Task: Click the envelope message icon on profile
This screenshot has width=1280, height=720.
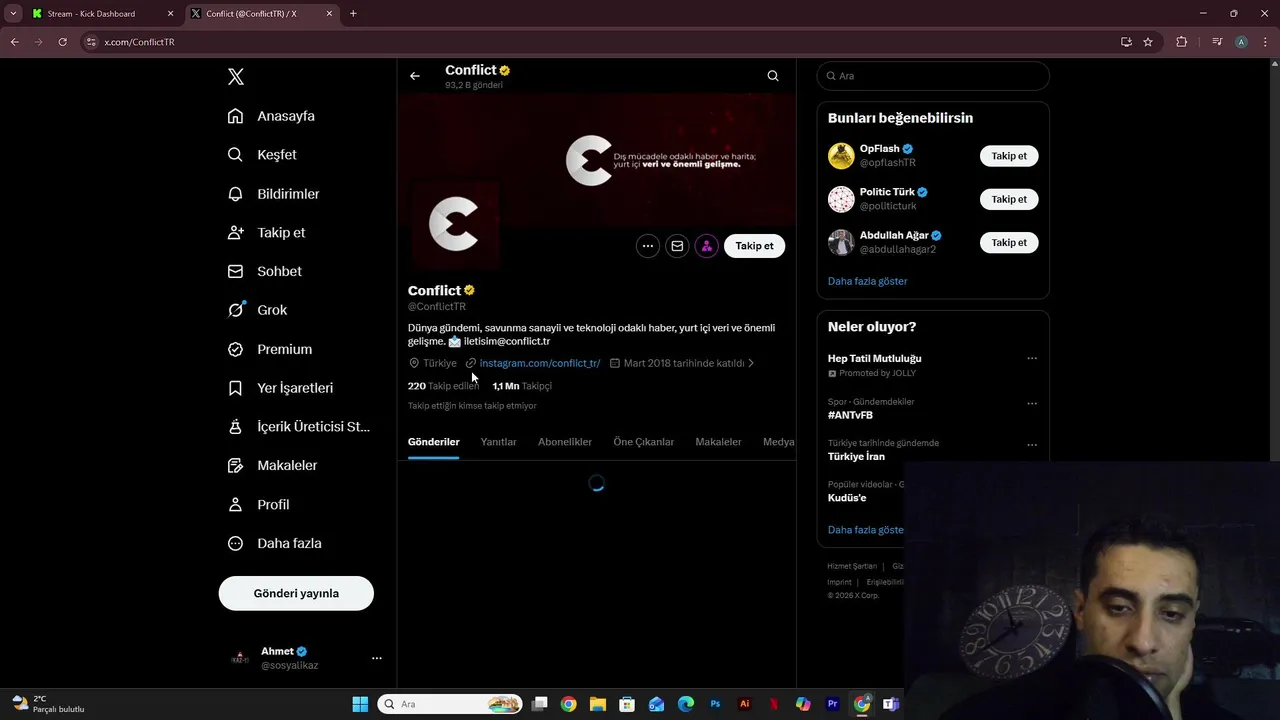Action: pos(677,246)
